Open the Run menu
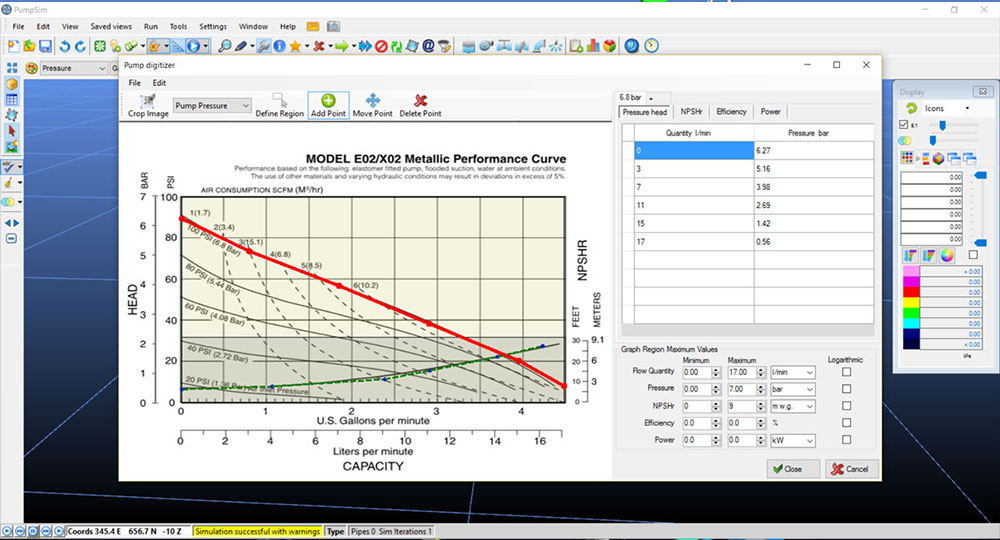Image resolution: width=1000 pixels, height=540 pixels. point(151,26)
